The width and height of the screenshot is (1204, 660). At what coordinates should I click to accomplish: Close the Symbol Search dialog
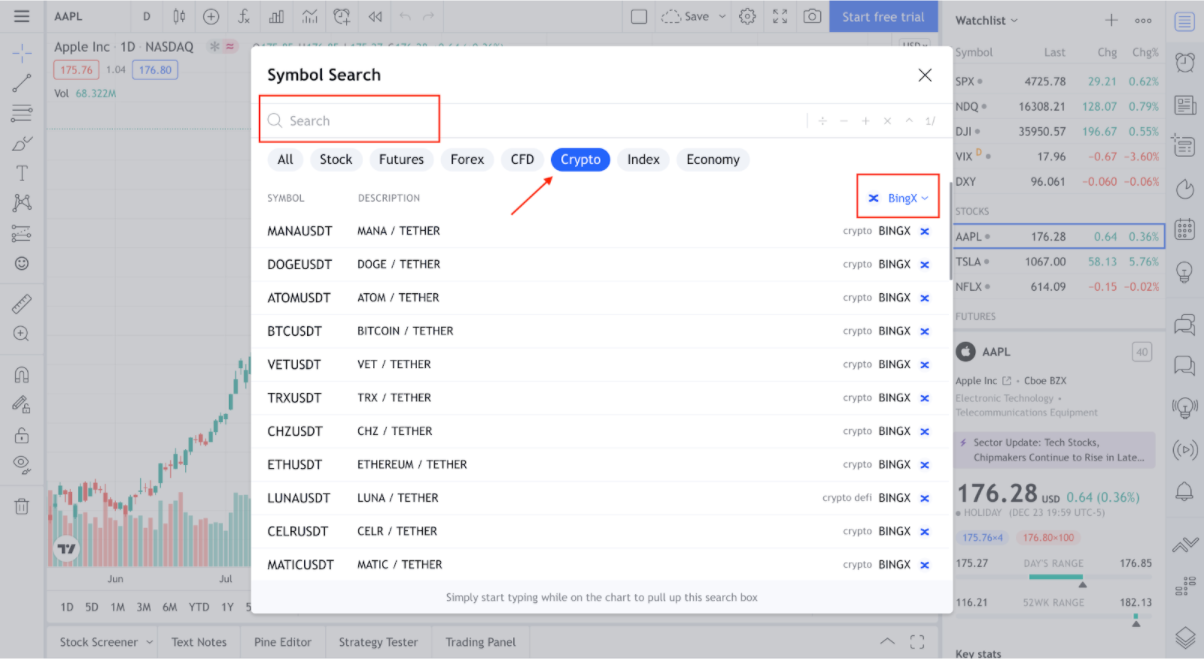925,75
